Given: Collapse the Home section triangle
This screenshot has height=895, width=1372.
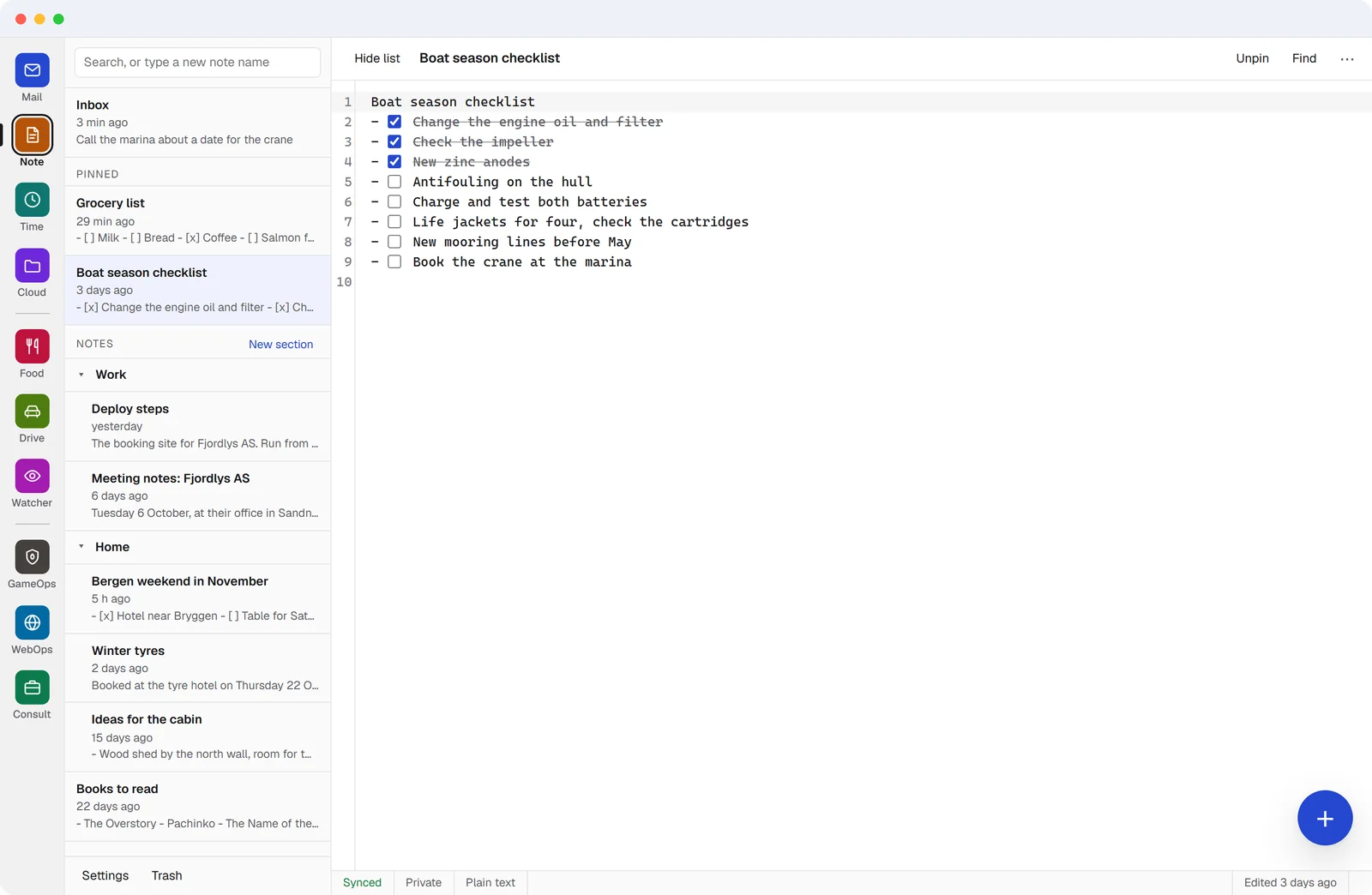Looking at the screenshot, I should click(x=81, y=546).
